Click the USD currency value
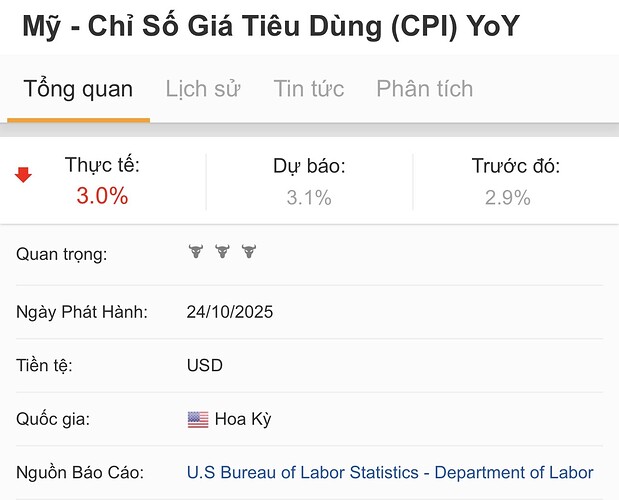The image size is (619, 500). tap(205, 365)
